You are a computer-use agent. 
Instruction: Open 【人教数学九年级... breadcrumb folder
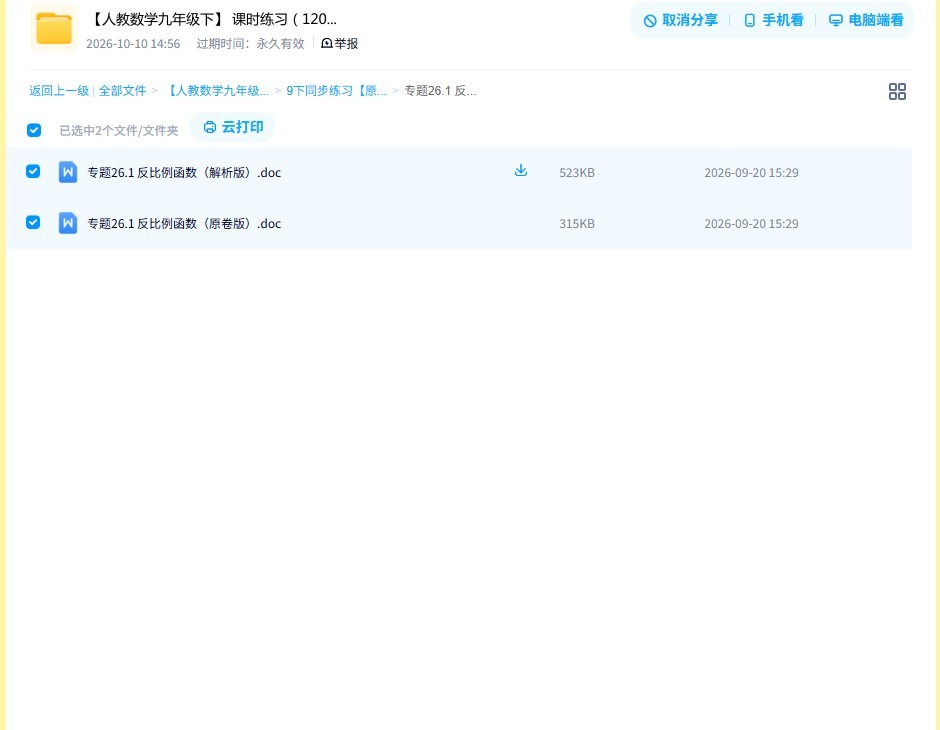tap(216, 91)
